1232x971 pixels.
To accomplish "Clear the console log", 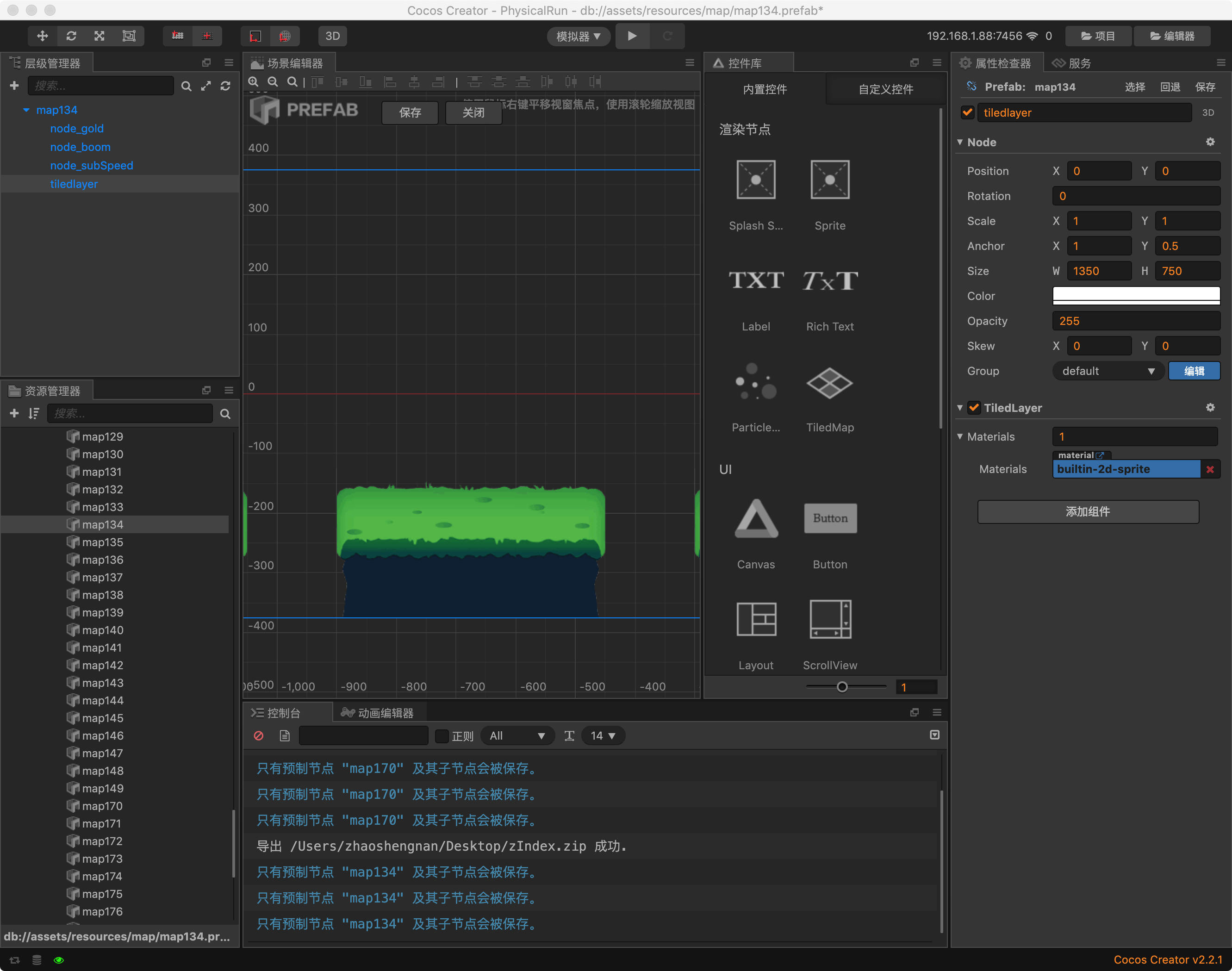I will (x=259, y=735).
